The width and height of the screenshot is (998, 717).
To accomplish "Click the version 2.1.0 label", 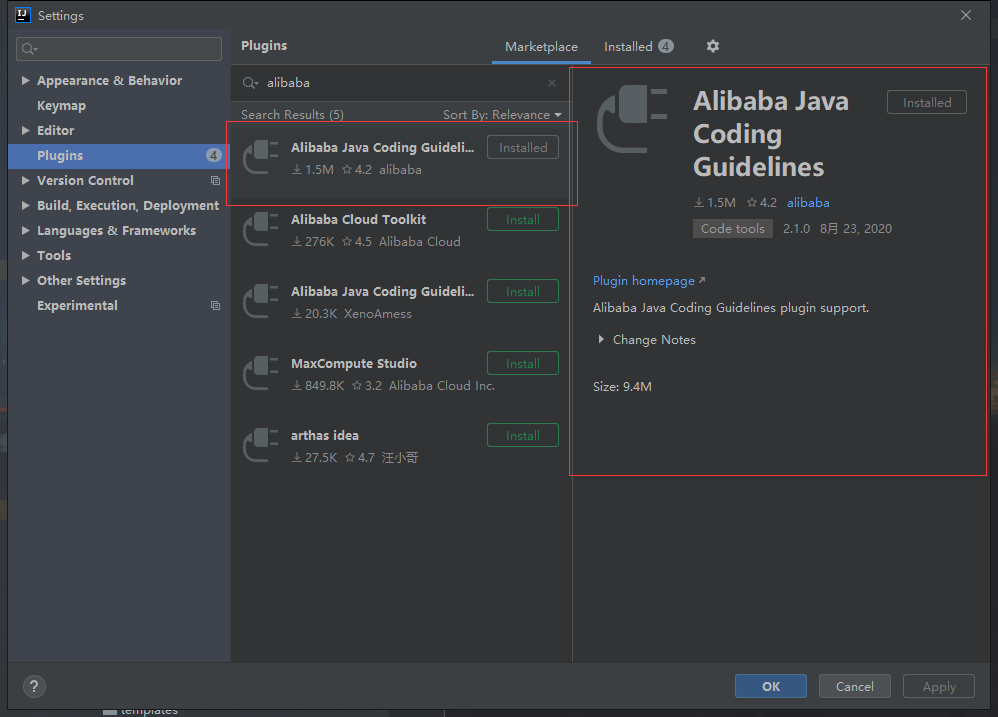I will coord(796,228).
